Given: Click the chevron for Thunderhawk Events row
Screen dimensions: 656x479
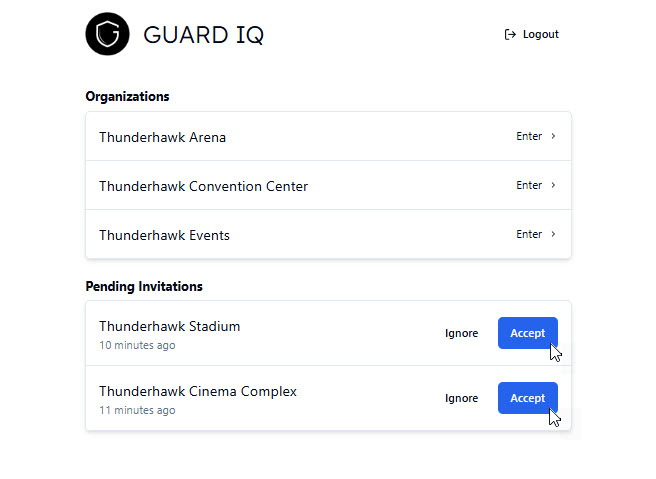Looking at the screenshot, I should pos(553,234).
